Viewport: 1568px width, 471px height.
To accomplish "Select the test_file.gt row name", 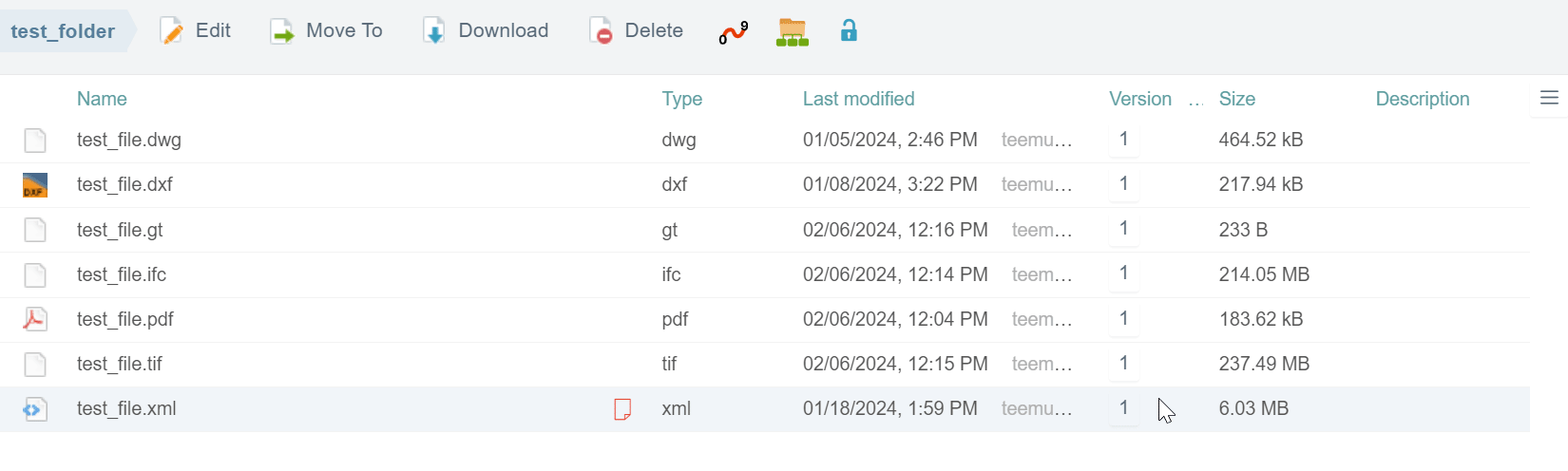I will pyautogui.click(x=120, y=230).
